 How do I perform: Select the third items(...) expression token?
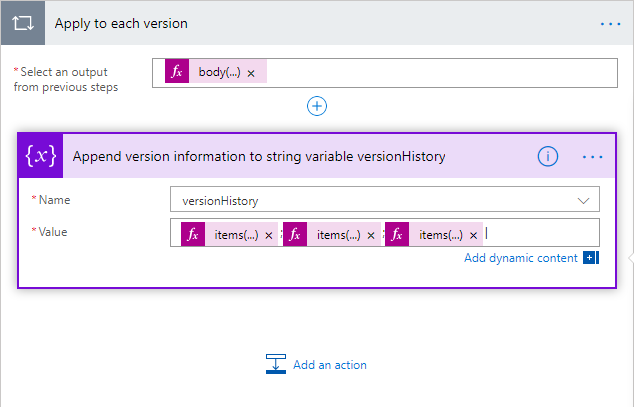[x=440, y=235]
